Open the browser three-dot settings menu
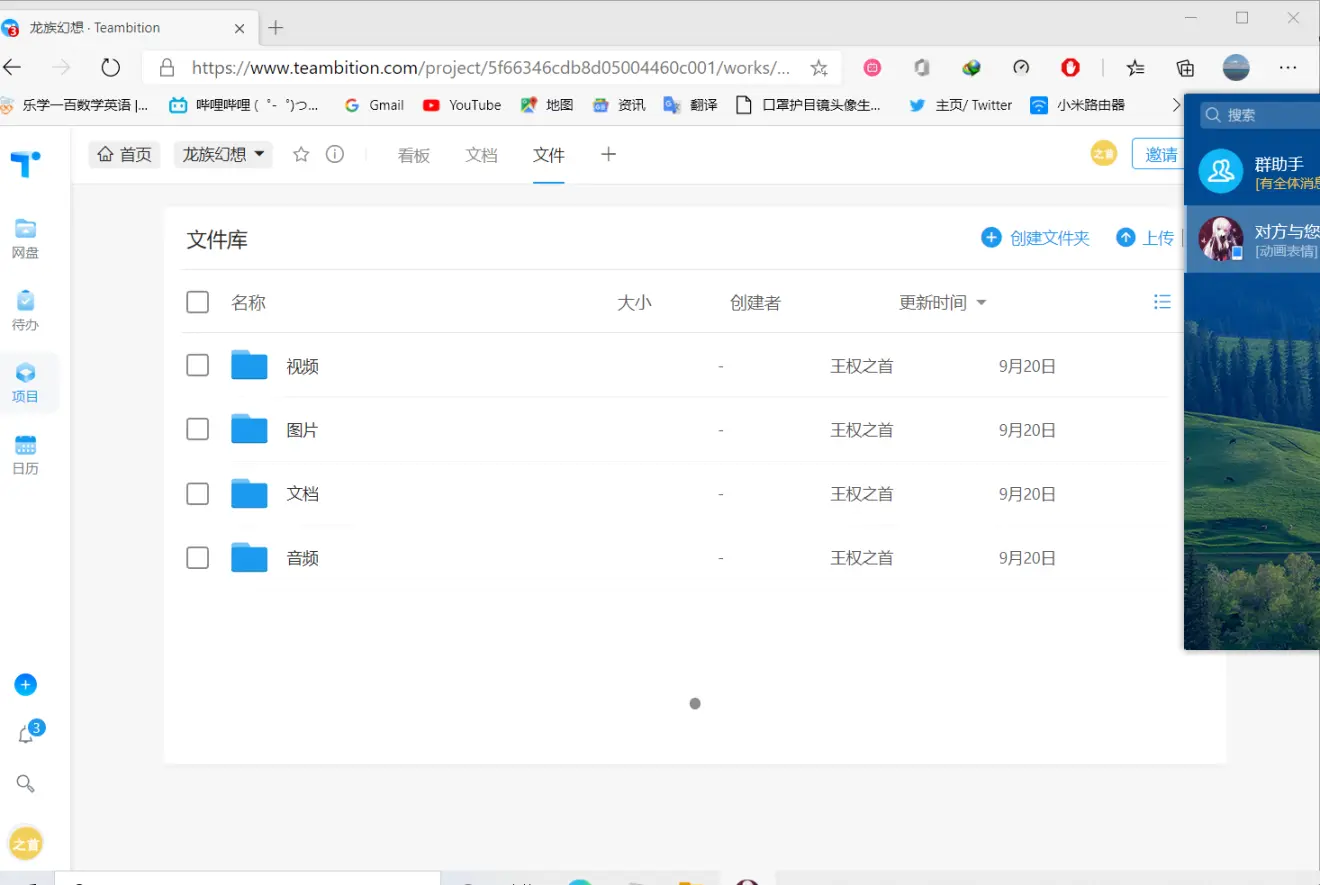This screenshot has height=885, width=1320. point(1288,68)
